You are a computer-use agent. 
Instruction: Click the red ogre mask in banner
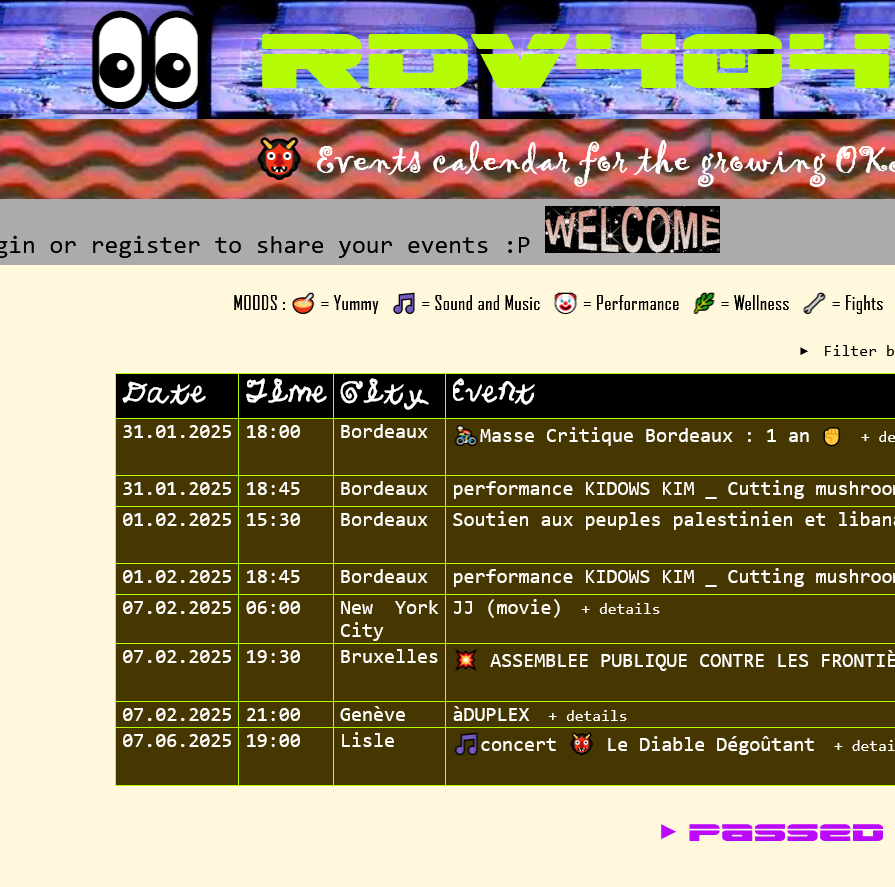point(279,158)
